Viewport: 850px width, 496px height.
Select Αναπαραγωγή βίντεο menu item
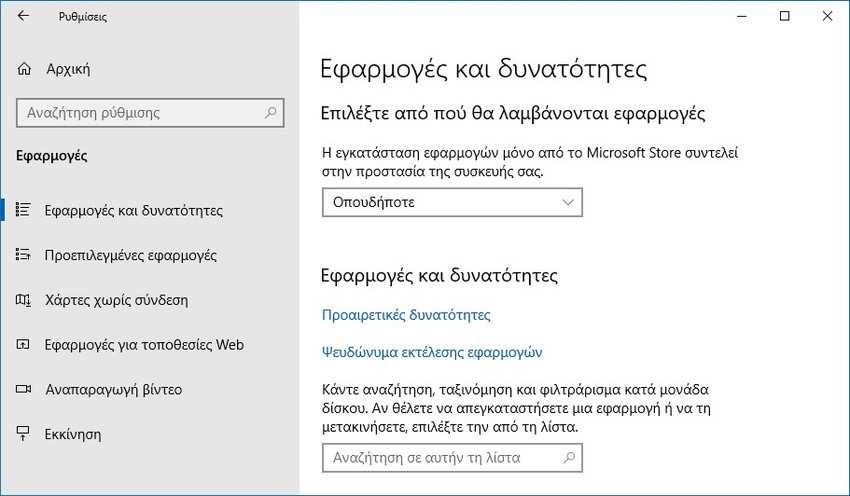point(114,390)
